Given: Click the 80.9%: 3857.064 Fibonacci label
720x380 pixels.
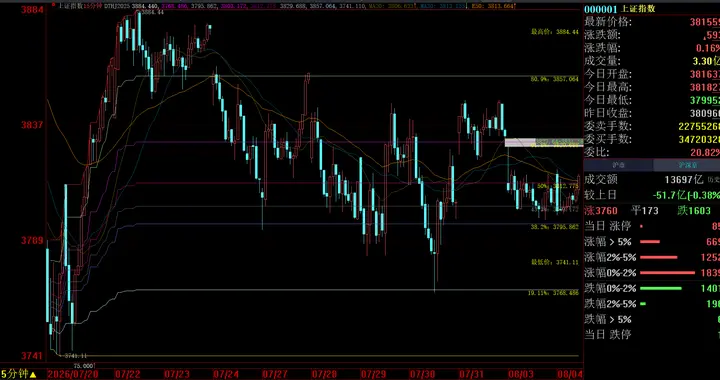Looking at the screenshot, I should click(555, 79).
